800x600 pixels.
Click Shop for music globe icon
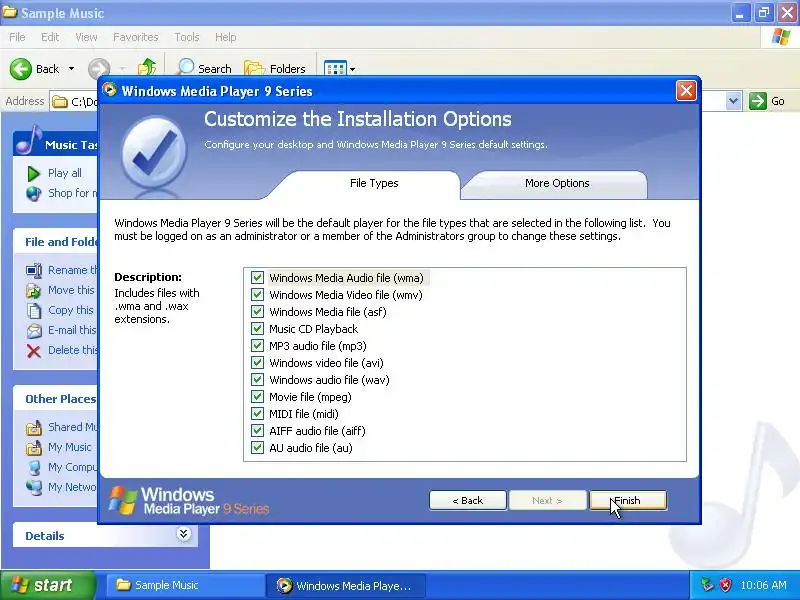click(34, 193)
